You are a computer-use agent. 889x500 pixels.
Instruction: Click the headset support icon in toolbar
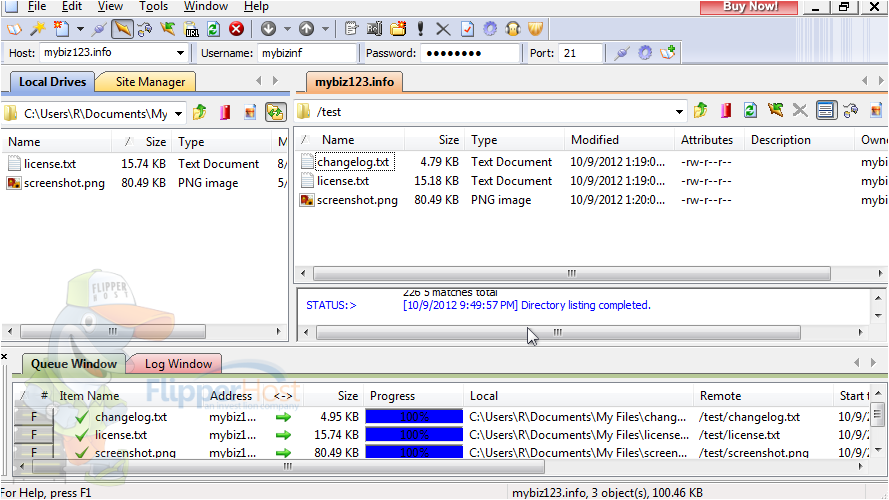click(513, 28)
